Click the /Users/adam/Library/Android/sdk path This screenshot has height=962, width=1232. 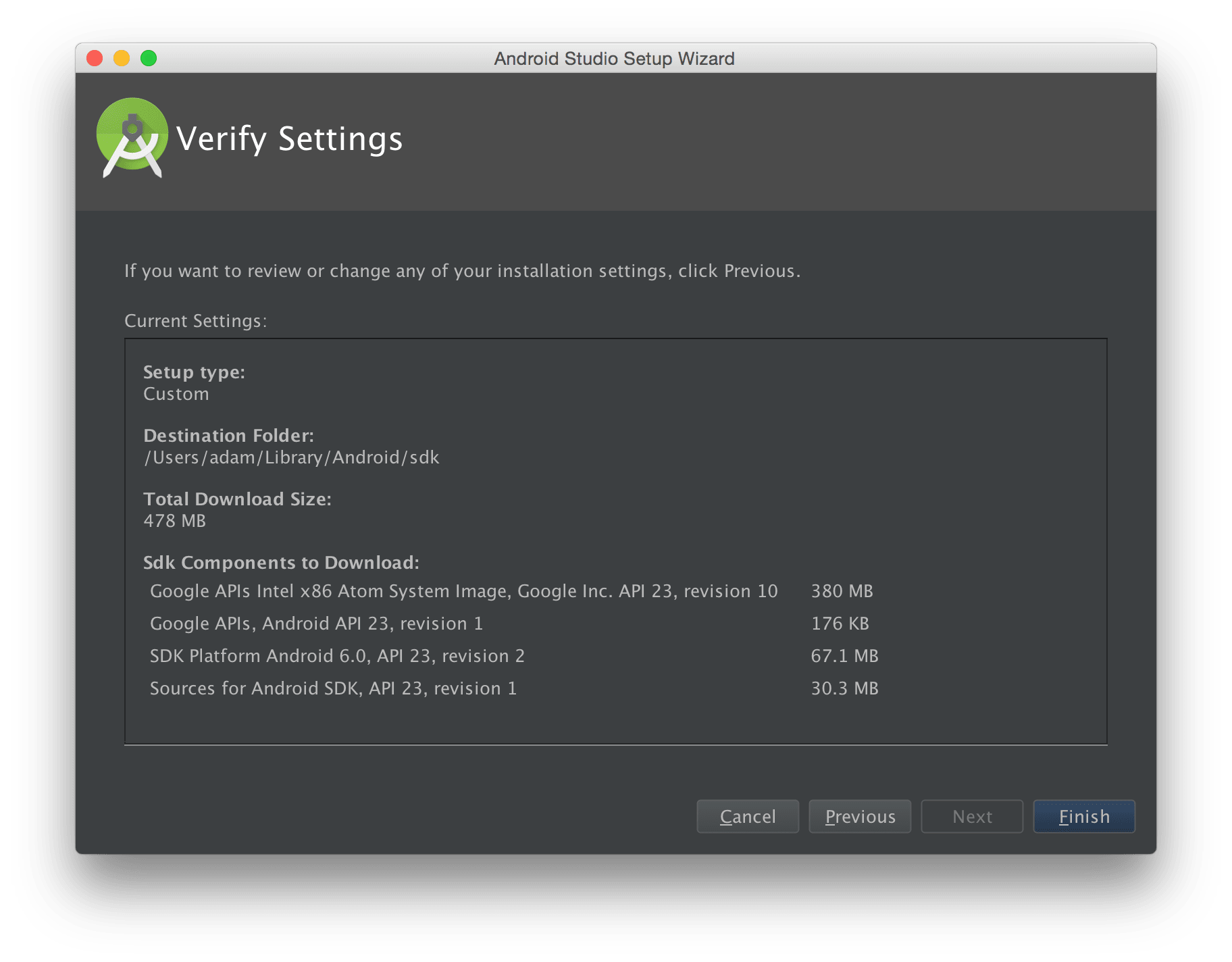(x=291, y=457)
